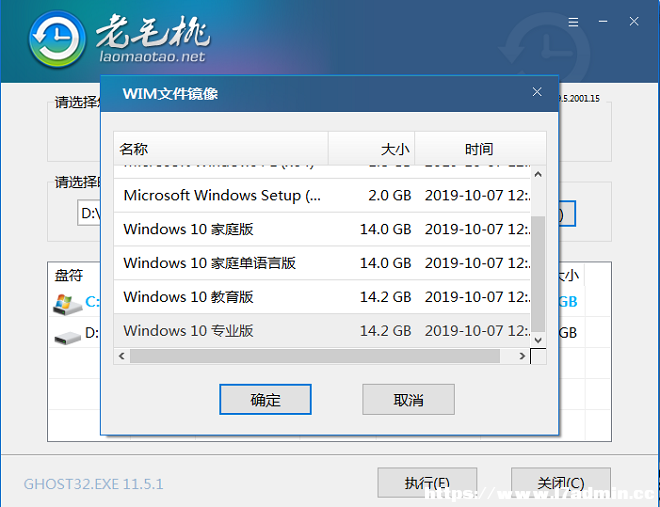Viewport: 660px width, 507px height.
Task: Cancel dialog with 取消 button
Action: pyautogui.click(x=408, y=399)
